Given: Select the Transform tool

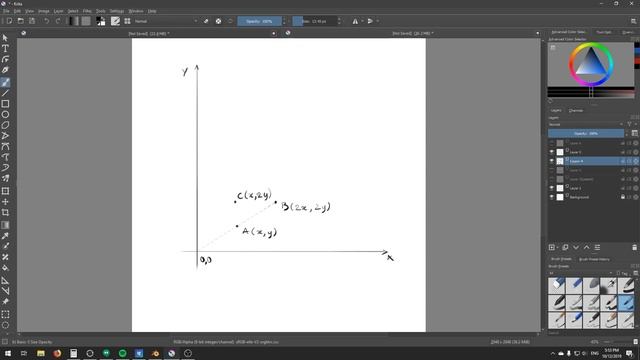Looking at the screenshot, I should pyautogui.click(x=5, y=191).
